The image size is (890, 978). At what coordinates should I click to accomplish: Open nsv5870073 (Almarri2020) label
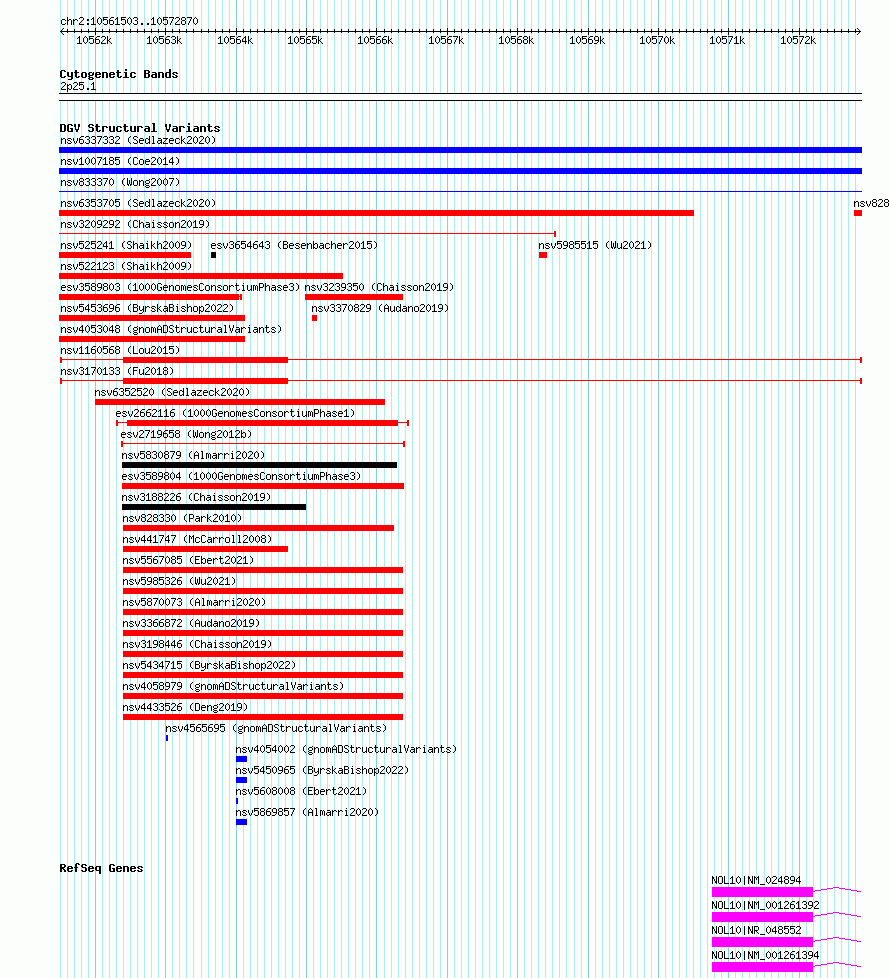194,603
